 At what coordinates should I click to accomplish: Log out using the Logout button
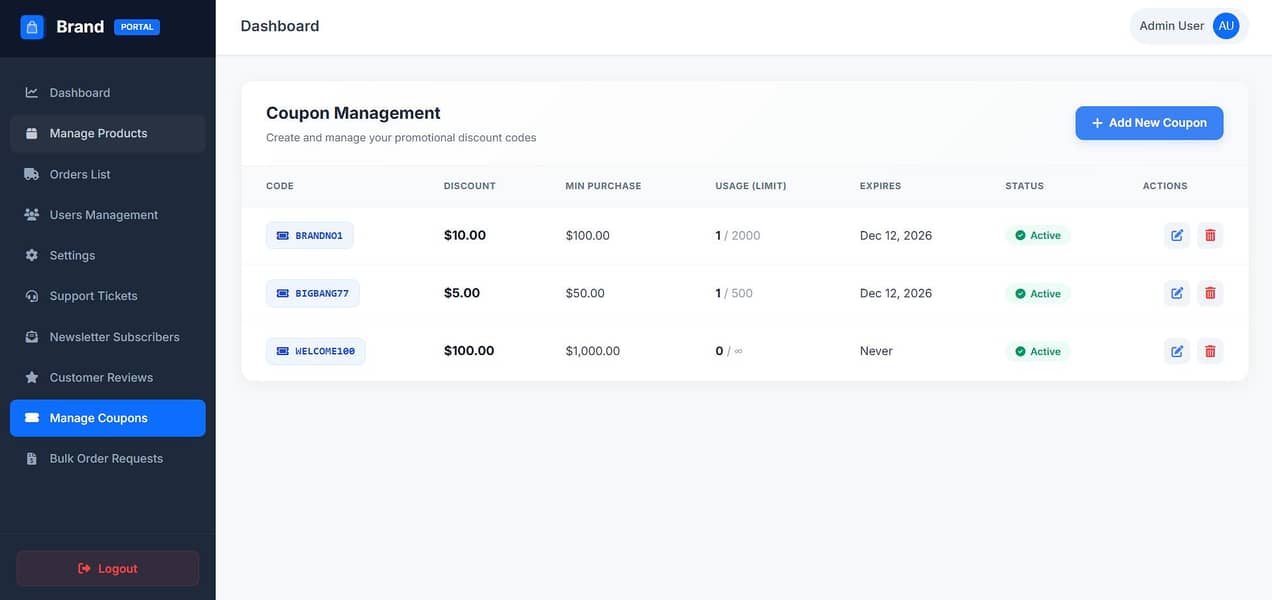click(x=108, y=568)
